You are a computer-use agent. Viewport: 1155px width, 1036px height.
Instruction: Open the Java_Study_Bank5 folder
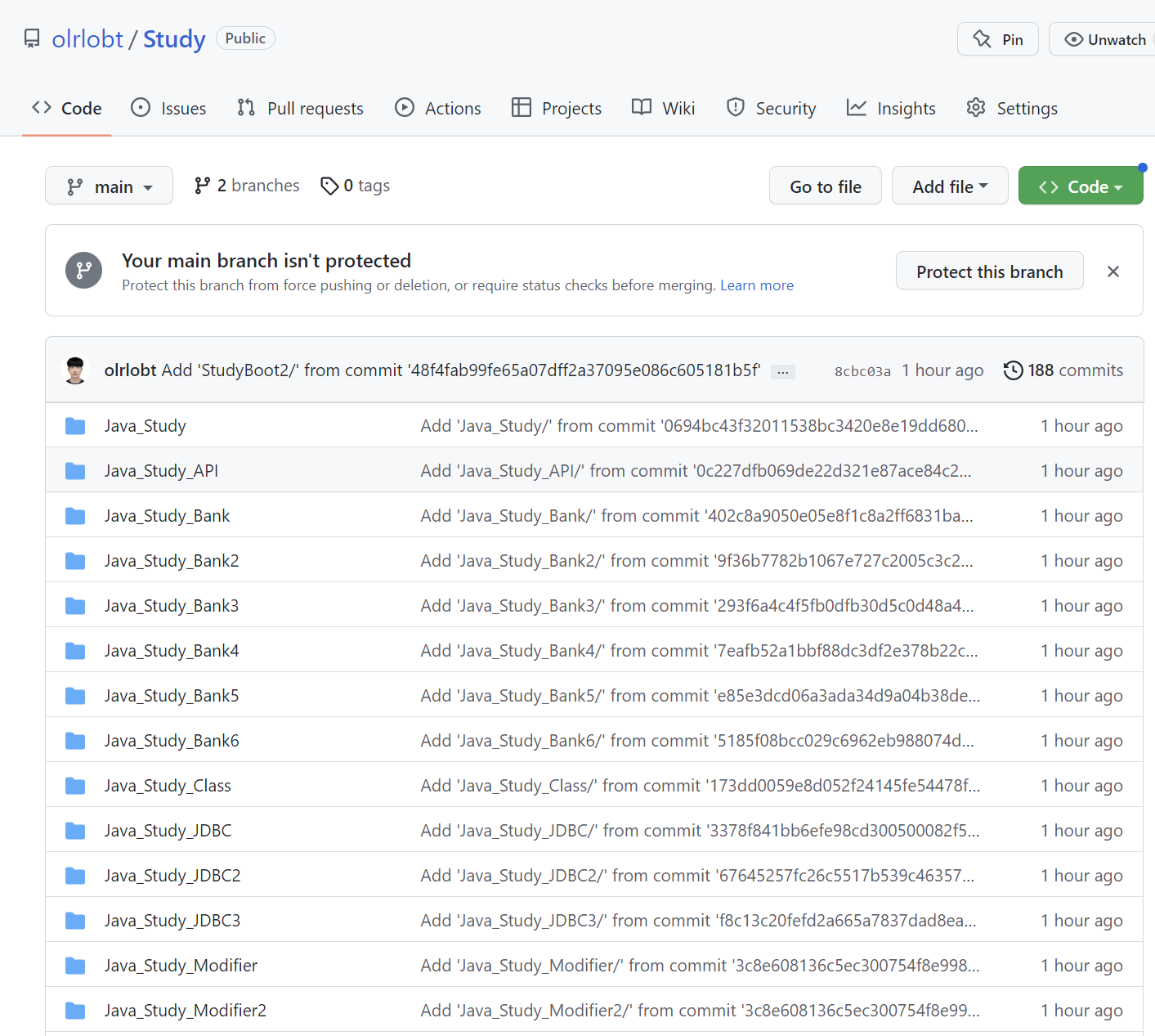pyautogui.click(x=172, y=696)
